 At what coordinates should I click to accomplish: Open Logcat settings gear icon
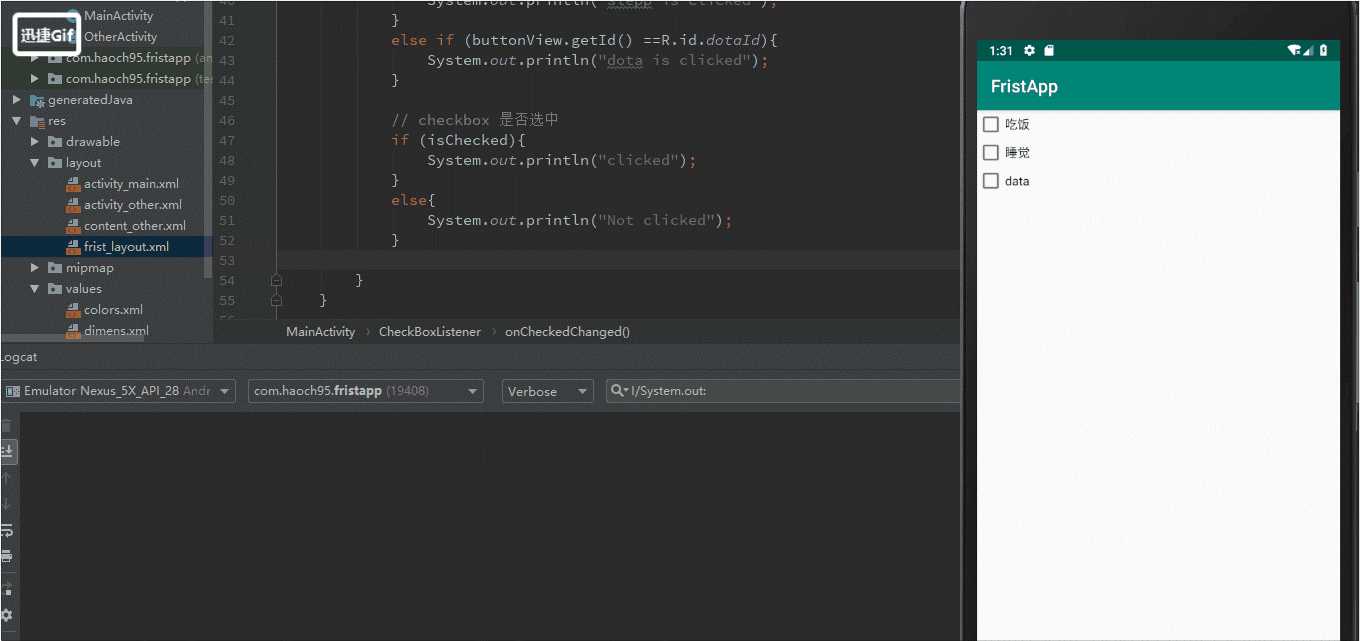pos(6,615)
